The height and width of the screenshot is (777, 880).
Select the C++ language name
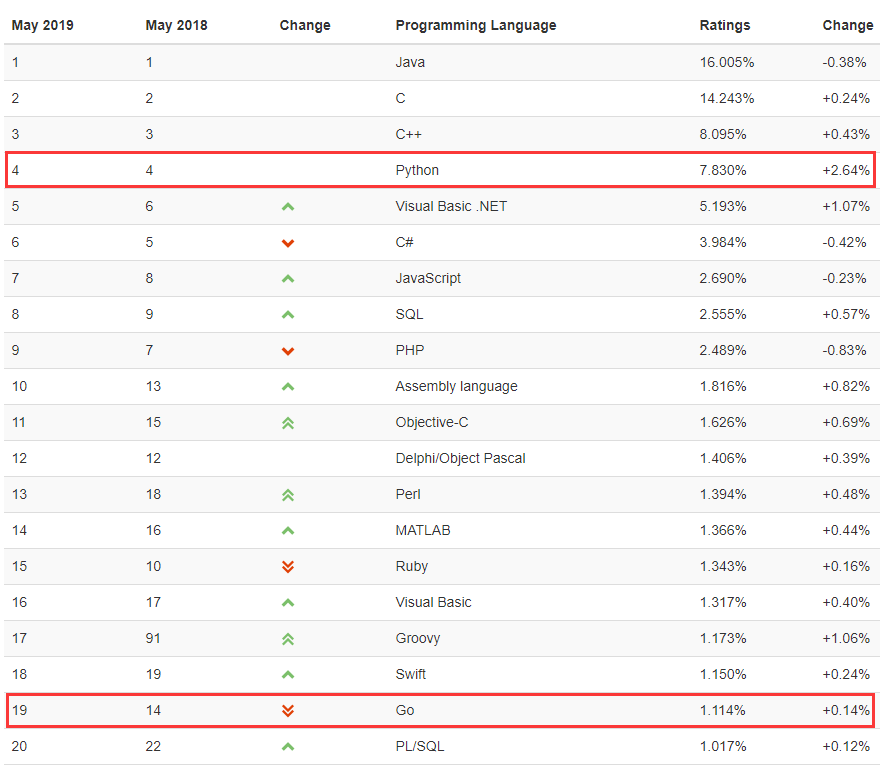click(409, 134)
